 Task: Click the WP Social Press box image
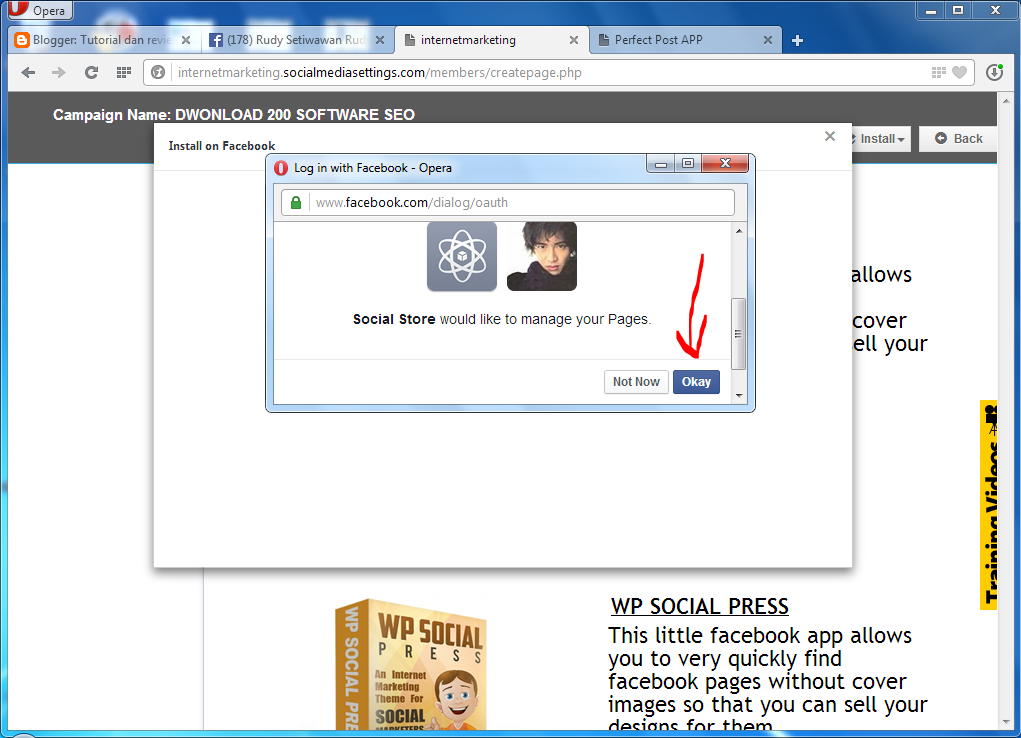(410, 664)
